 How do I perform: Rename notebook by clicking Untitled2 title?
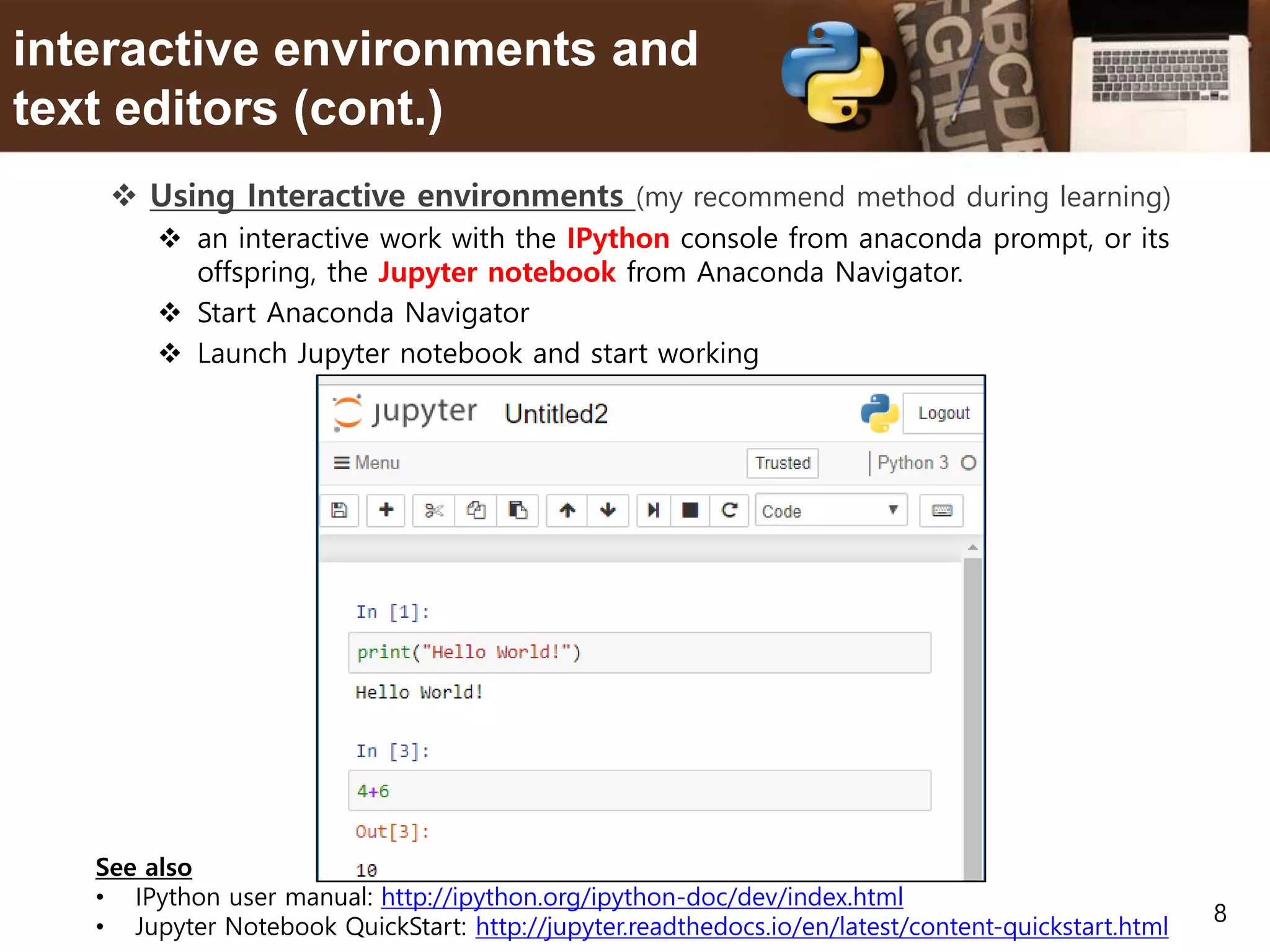point(556,414)
